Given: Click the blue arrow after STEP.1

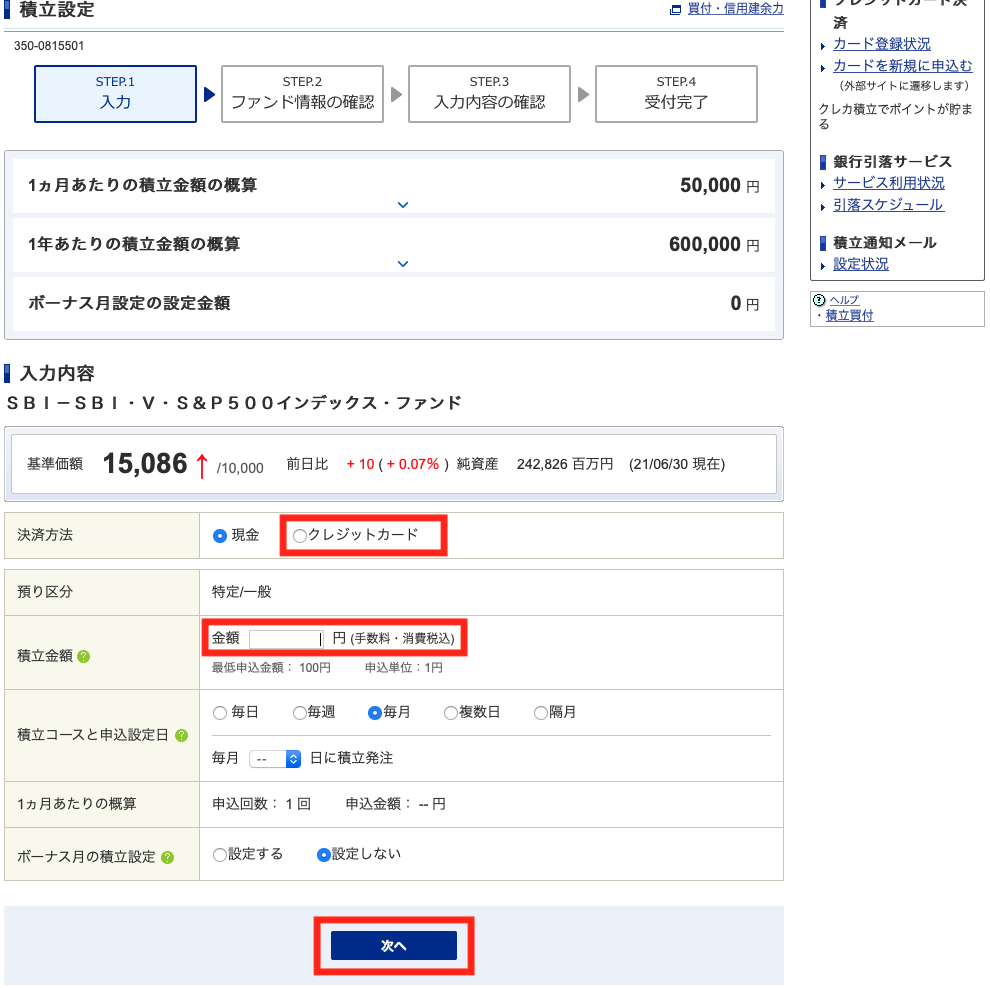Looking at the screenshot, I should click(210, 95).
